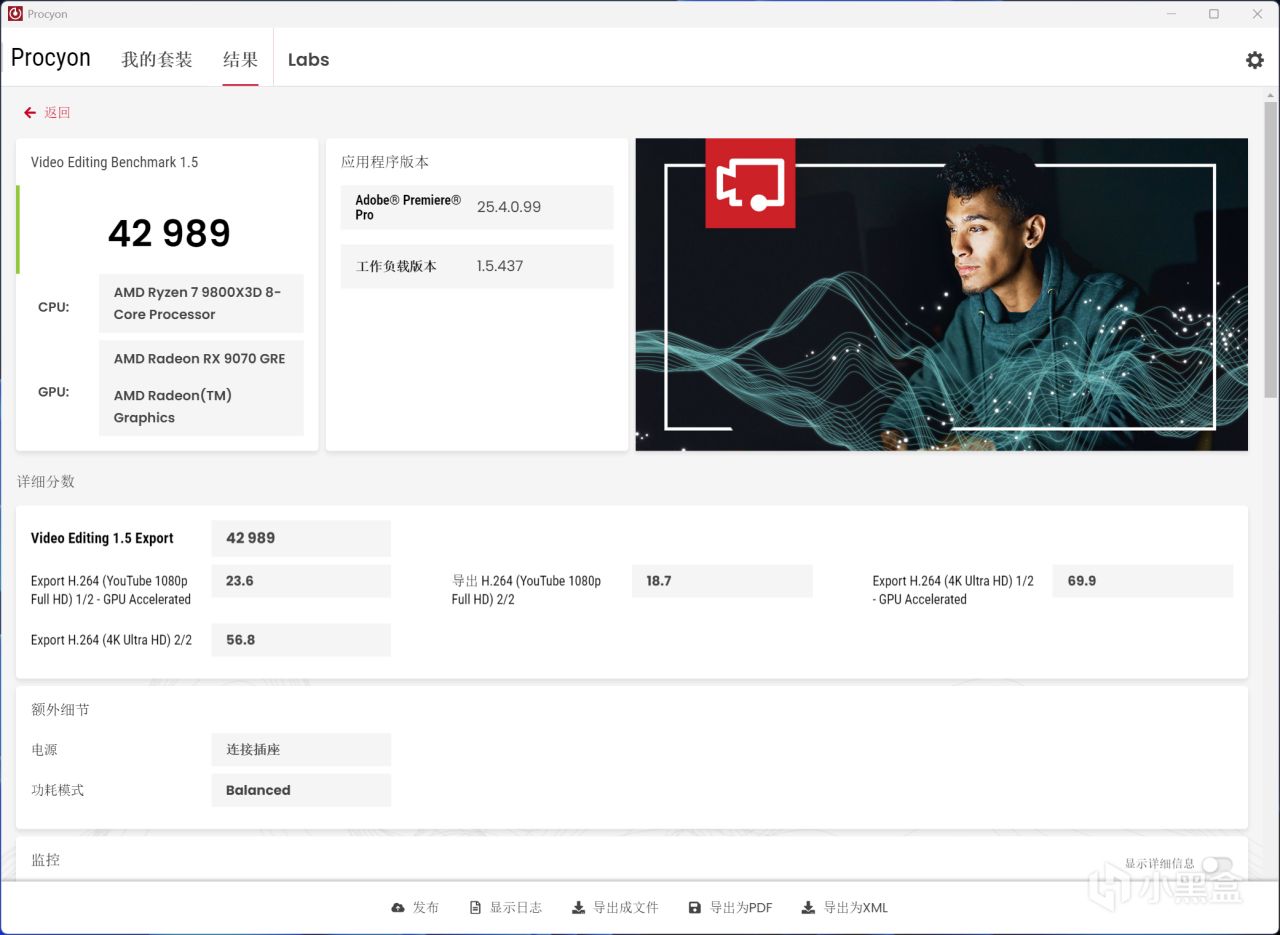Maximize the Procyon window

[x=1214, y=14]
